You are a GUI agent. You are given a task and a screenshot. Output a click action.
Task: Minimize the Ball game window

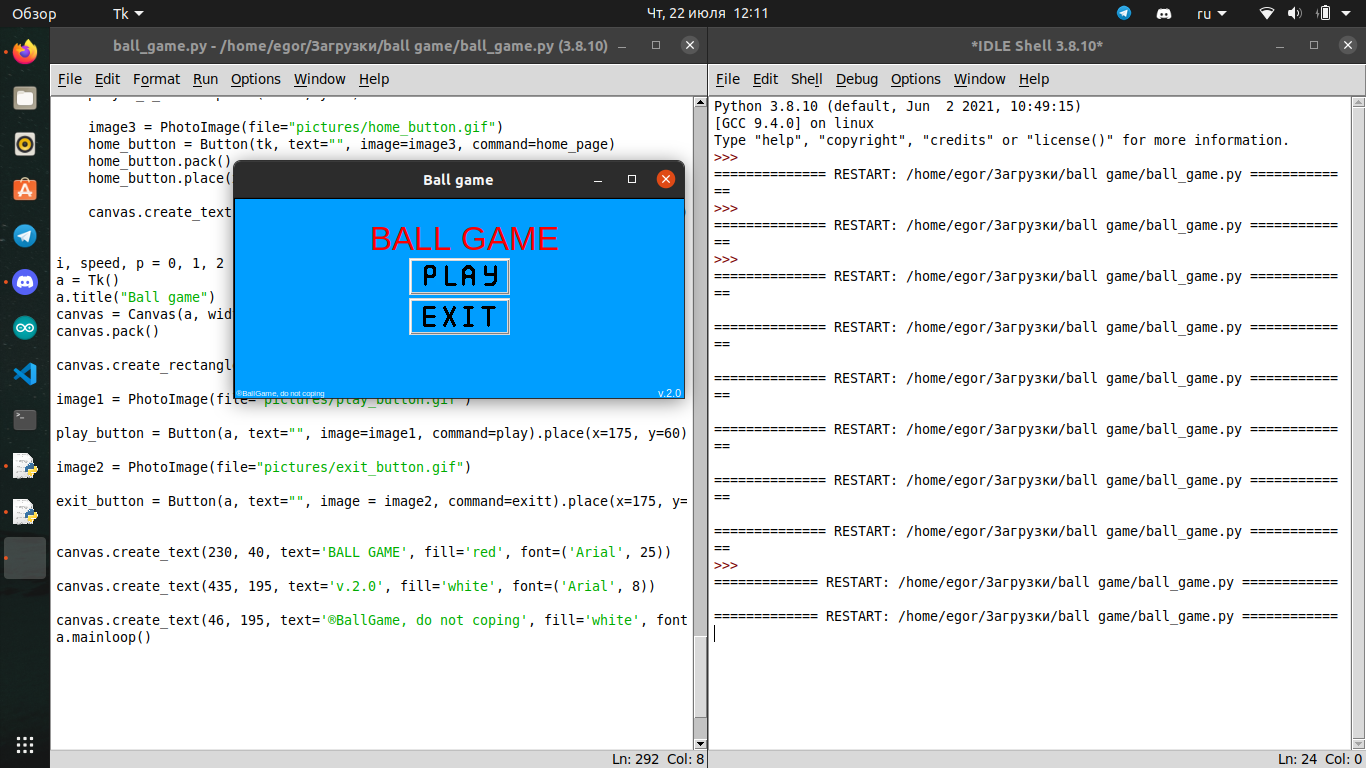click(x=598, y=179)
